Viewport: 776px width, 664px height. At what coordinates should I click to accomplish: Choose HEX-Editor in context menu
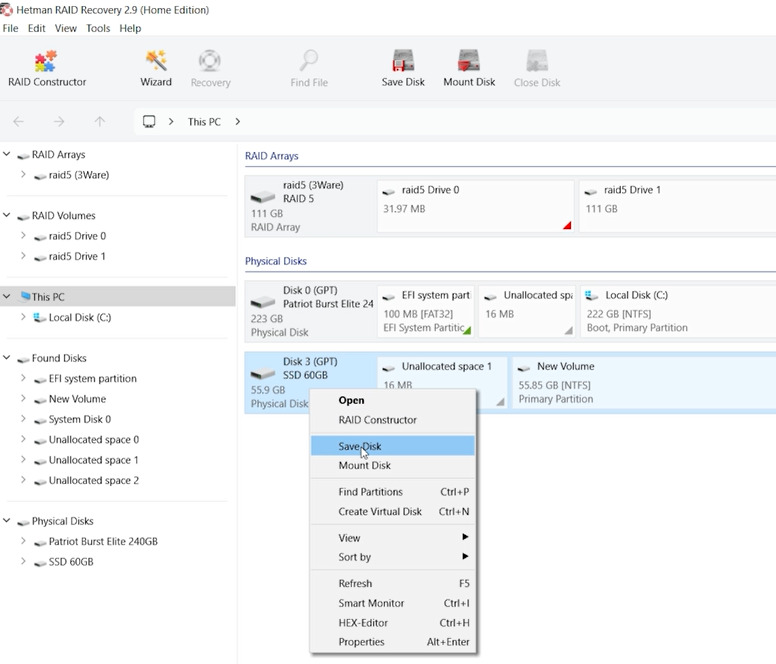392,623
